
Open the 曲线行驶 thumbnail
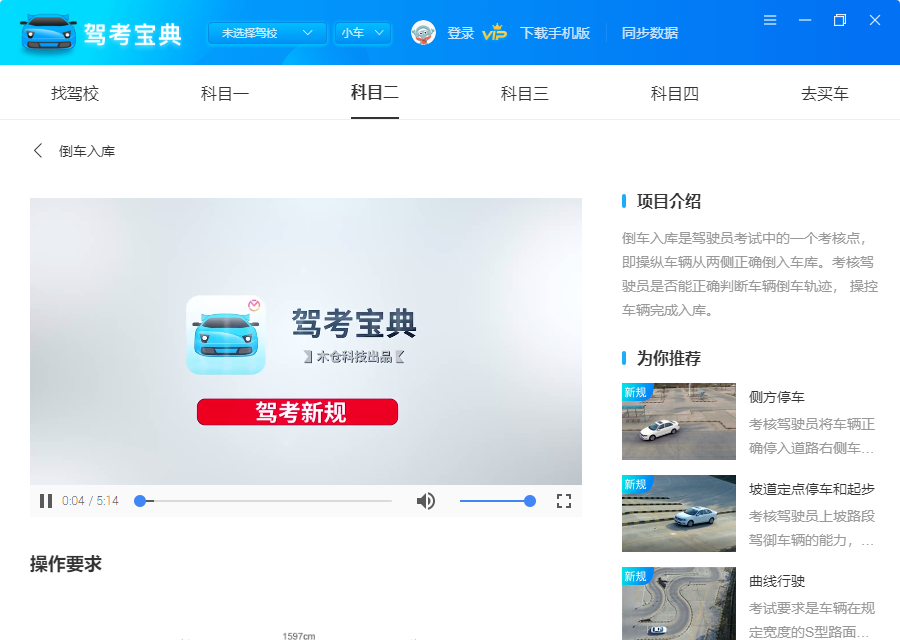[x=678, y=603]
